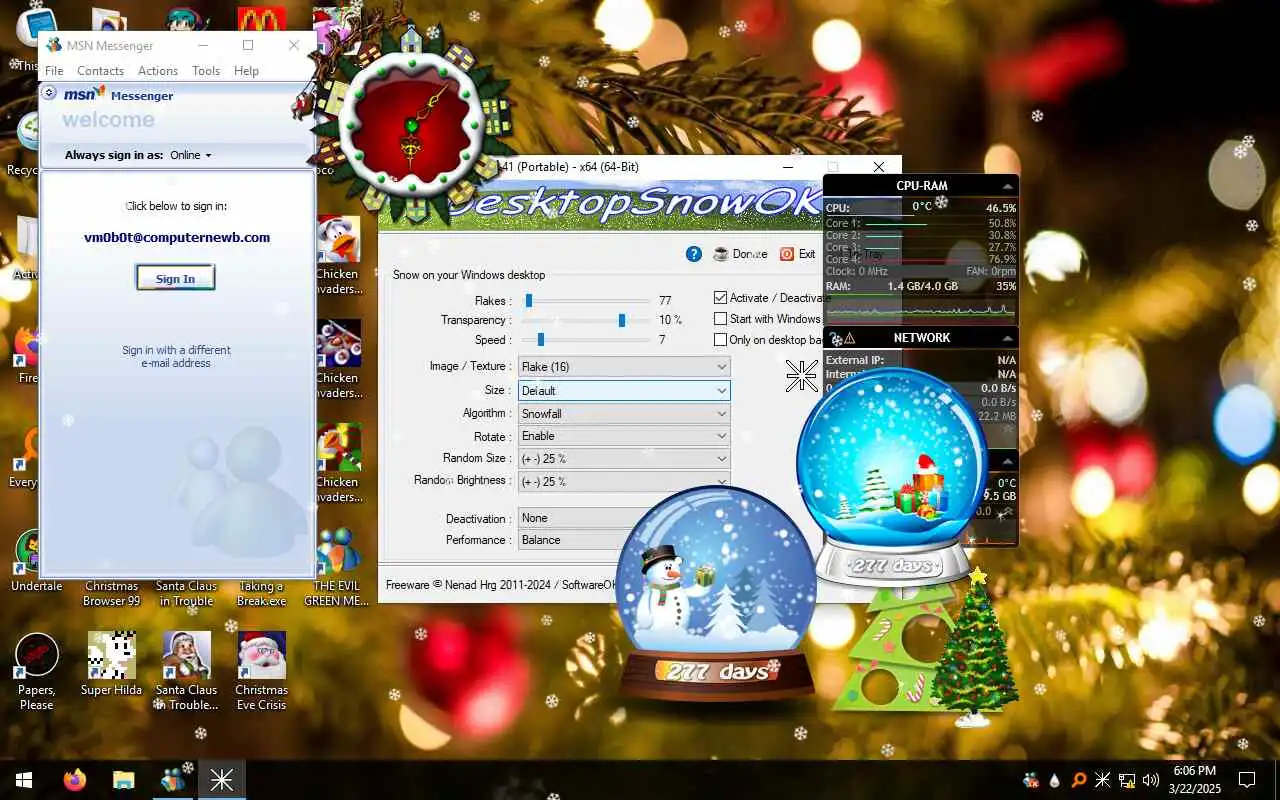Image resolution: width=1280 pixels, height=800 pixels.
Task: Open the Image / Texture Flake (16) dropdown
Action: tap(624, 367)
